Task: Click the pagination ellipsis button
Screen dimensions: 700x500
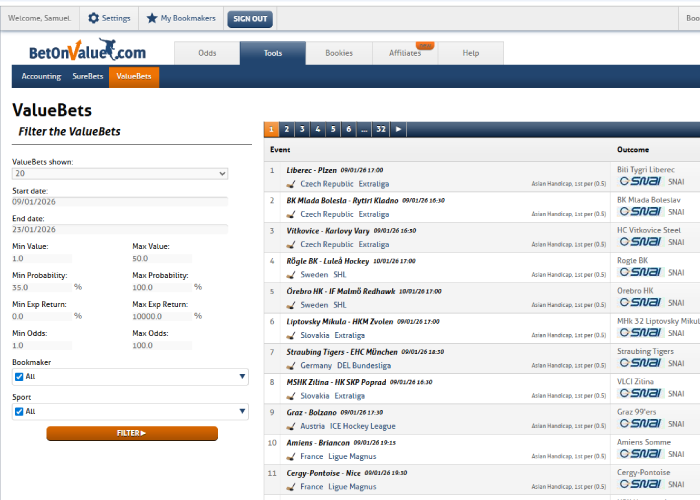Action: 364,129
